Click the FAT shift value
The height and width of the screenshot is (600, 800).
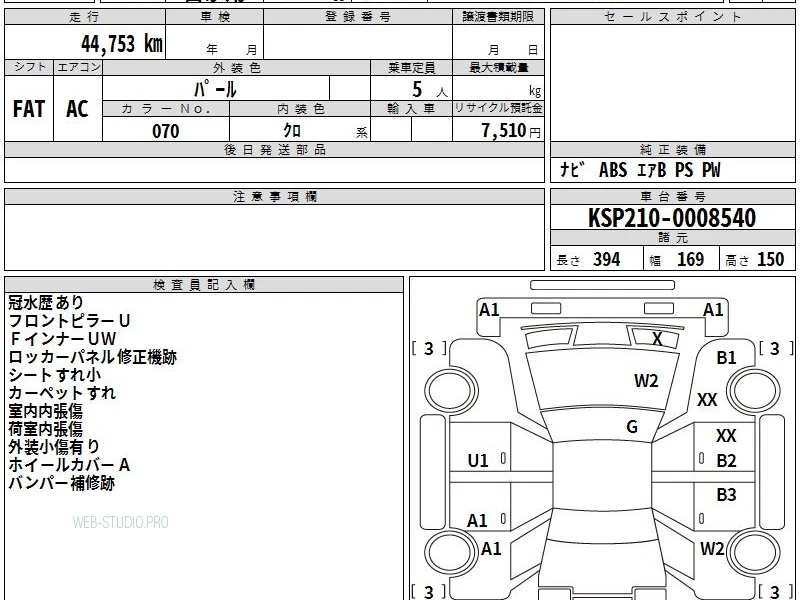click(x=29, y=109)
